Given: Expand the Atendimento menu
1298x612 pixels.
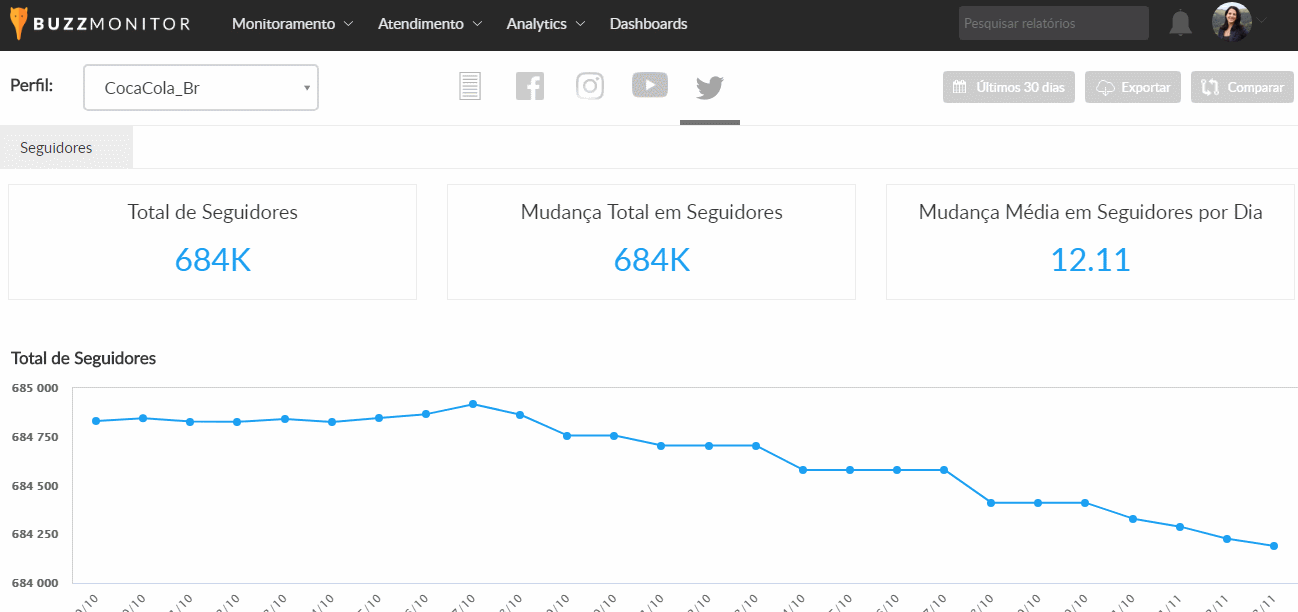Looking at the screenshot, I should [x=430, y=24].
